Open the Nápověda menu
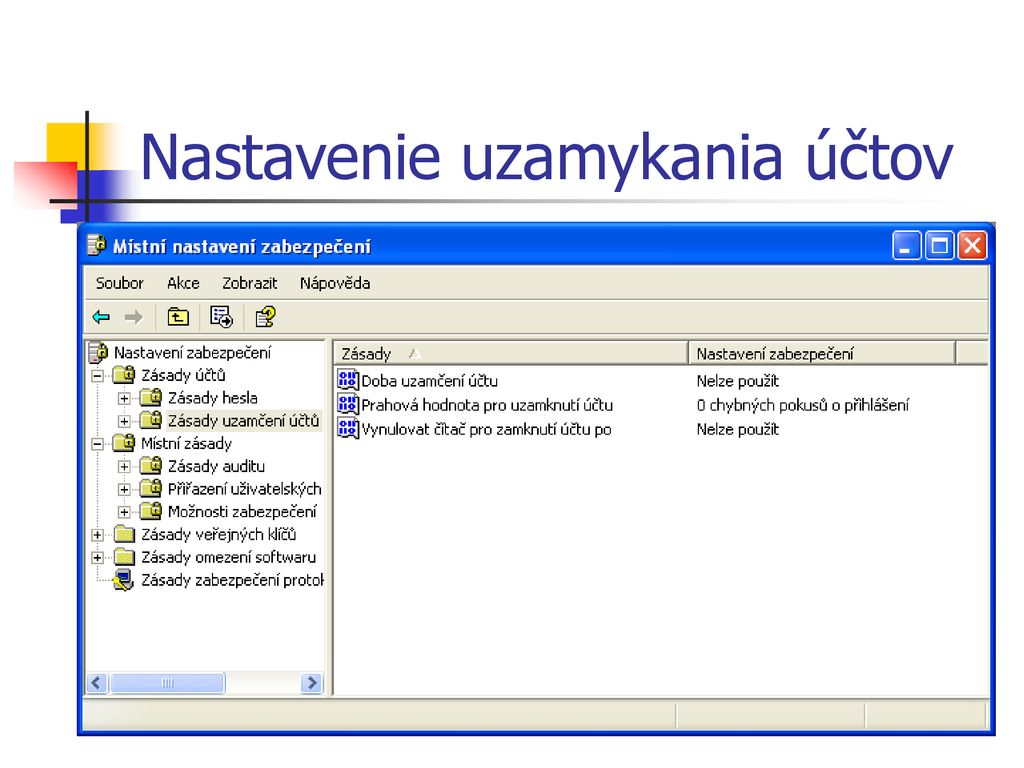 click(335, 283)
